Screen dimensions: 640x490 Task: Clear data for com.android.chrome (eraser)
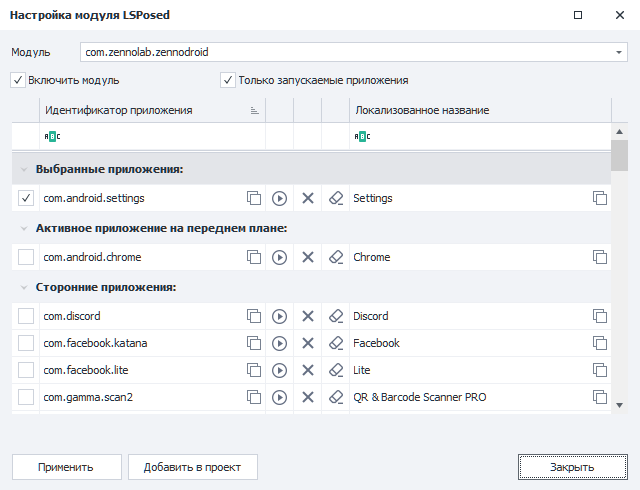click(336, 257)
